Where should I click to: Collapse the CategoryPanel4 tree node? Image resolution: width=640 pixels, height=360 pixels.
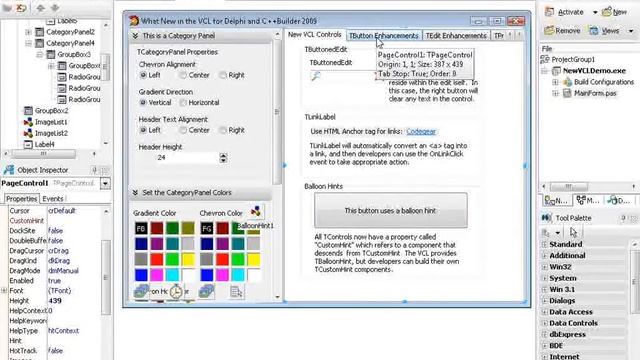[x=28, y=43]
